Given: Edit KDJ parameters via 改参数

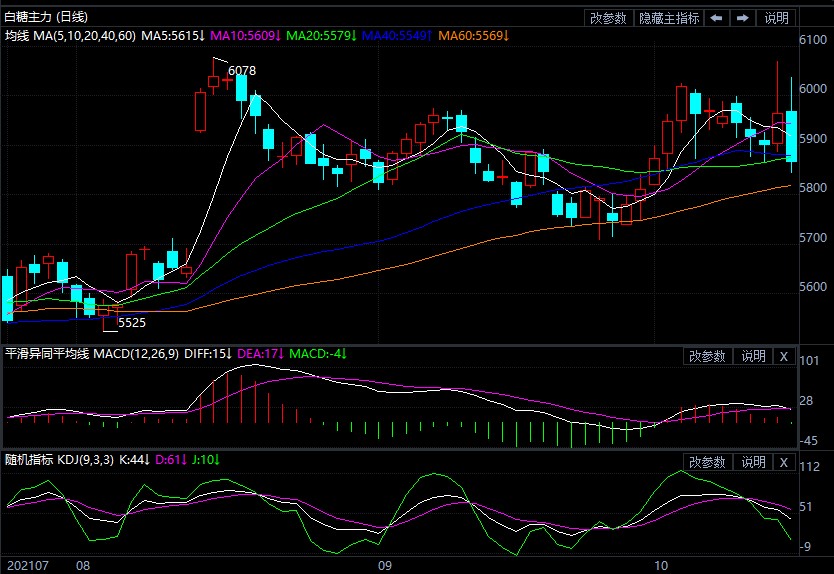Looking at the screenshot, I should click(x=708, y=462).
